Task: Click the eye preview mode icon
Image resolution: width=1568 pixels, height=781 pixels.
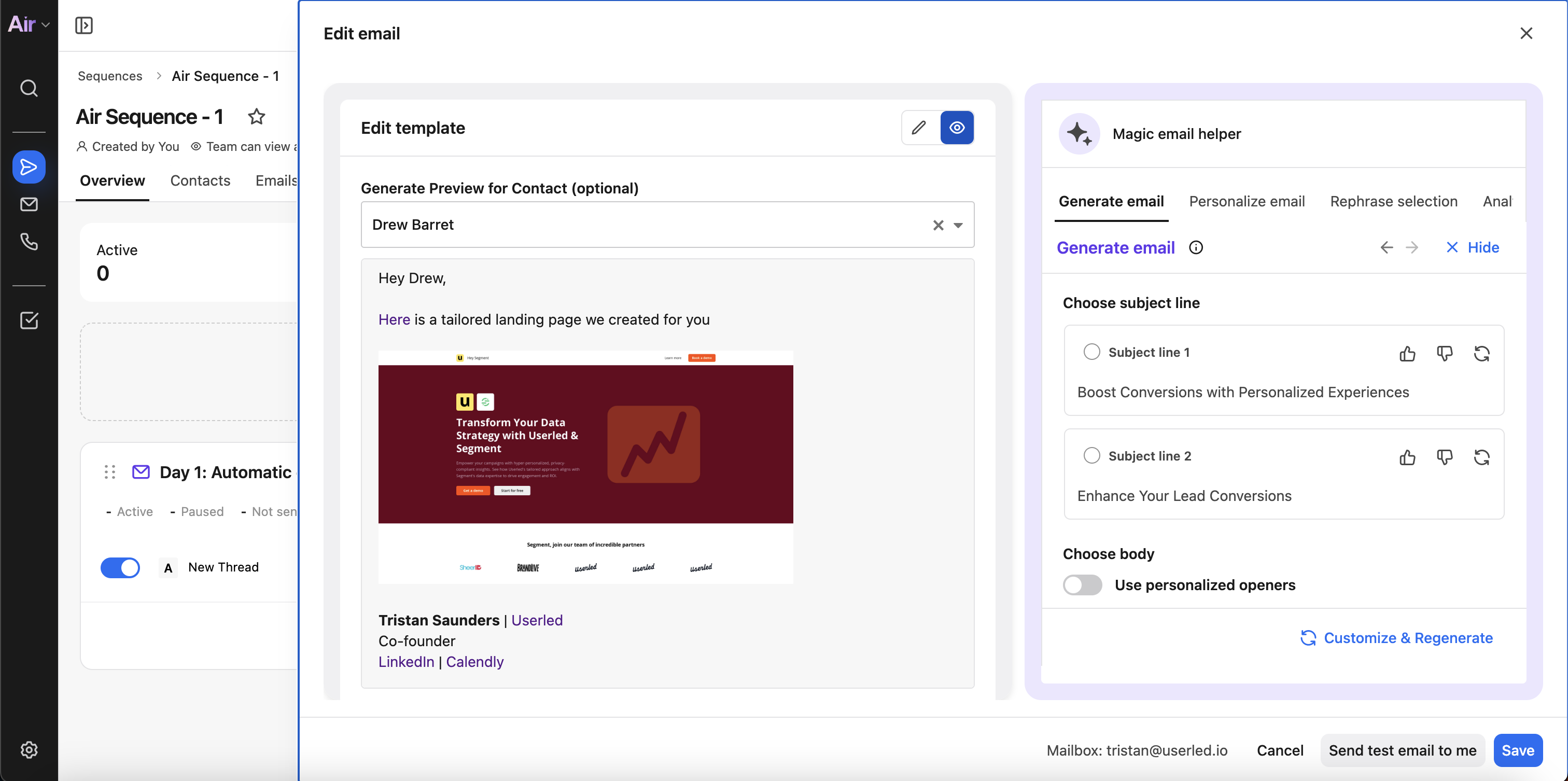Action: 957,127
